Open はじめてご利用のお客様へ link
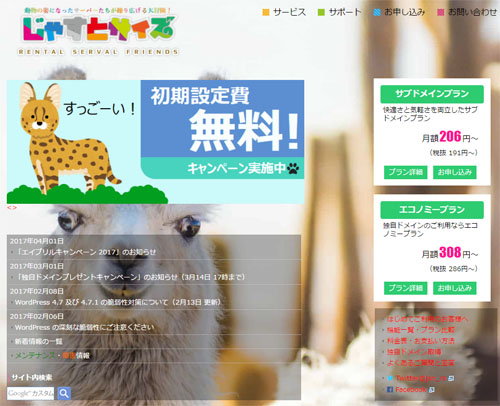500x406 pixels. pos(427,319)
